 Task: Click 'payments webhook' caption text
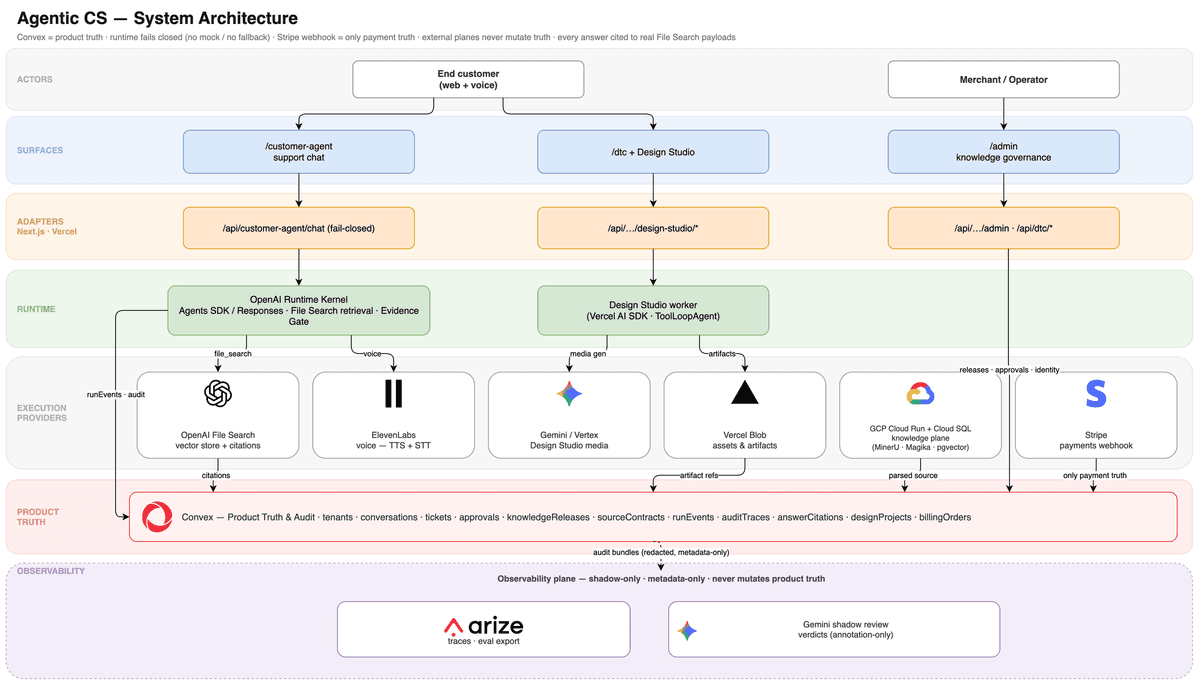[1096, 446]
